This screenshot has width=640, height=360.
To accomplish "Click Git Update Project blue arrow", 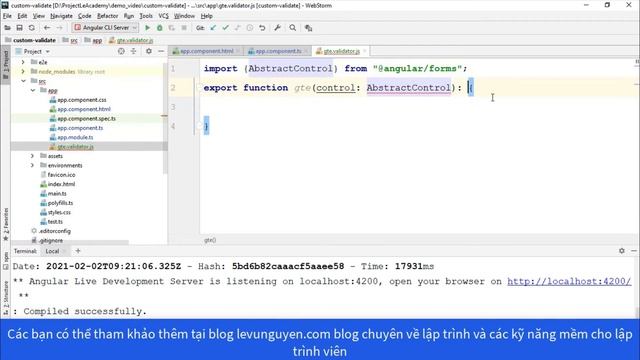I will [213, 28].
